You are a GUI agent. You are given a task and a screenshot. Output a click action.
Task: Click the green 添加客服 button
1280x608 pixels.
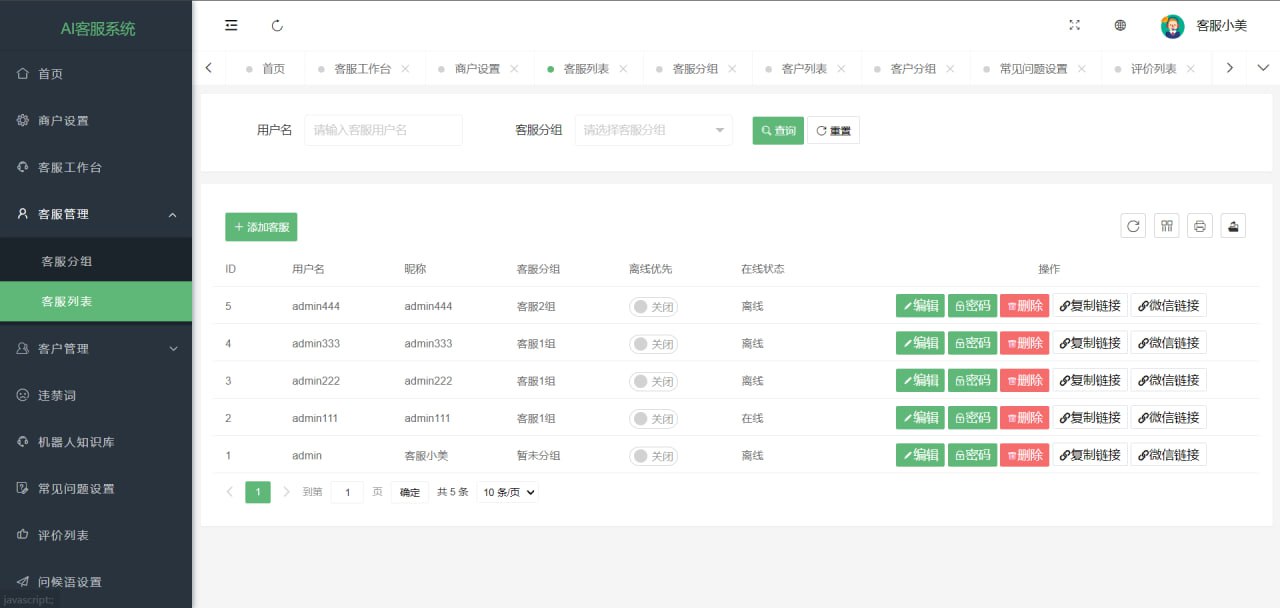point(261,227)
